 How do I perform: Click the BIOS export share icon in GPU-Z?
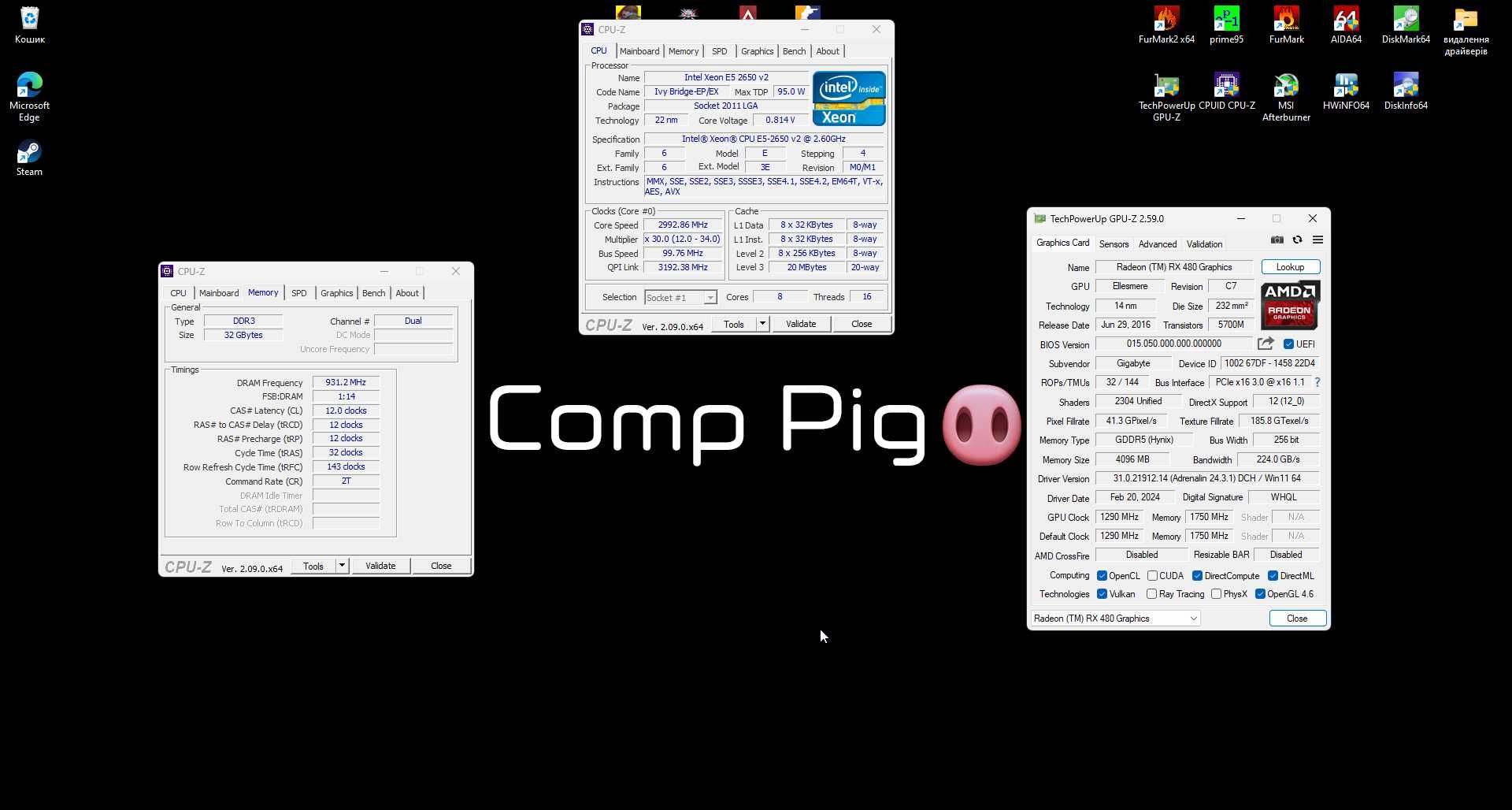(1266, 344)
